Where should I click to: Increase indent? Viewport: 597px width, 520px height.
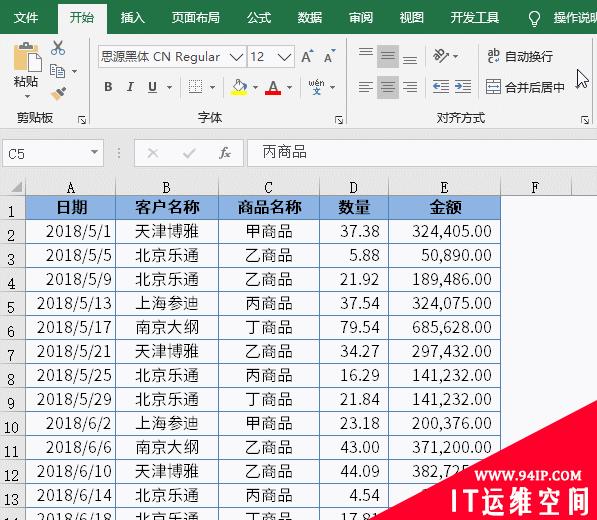click(463, 87)
